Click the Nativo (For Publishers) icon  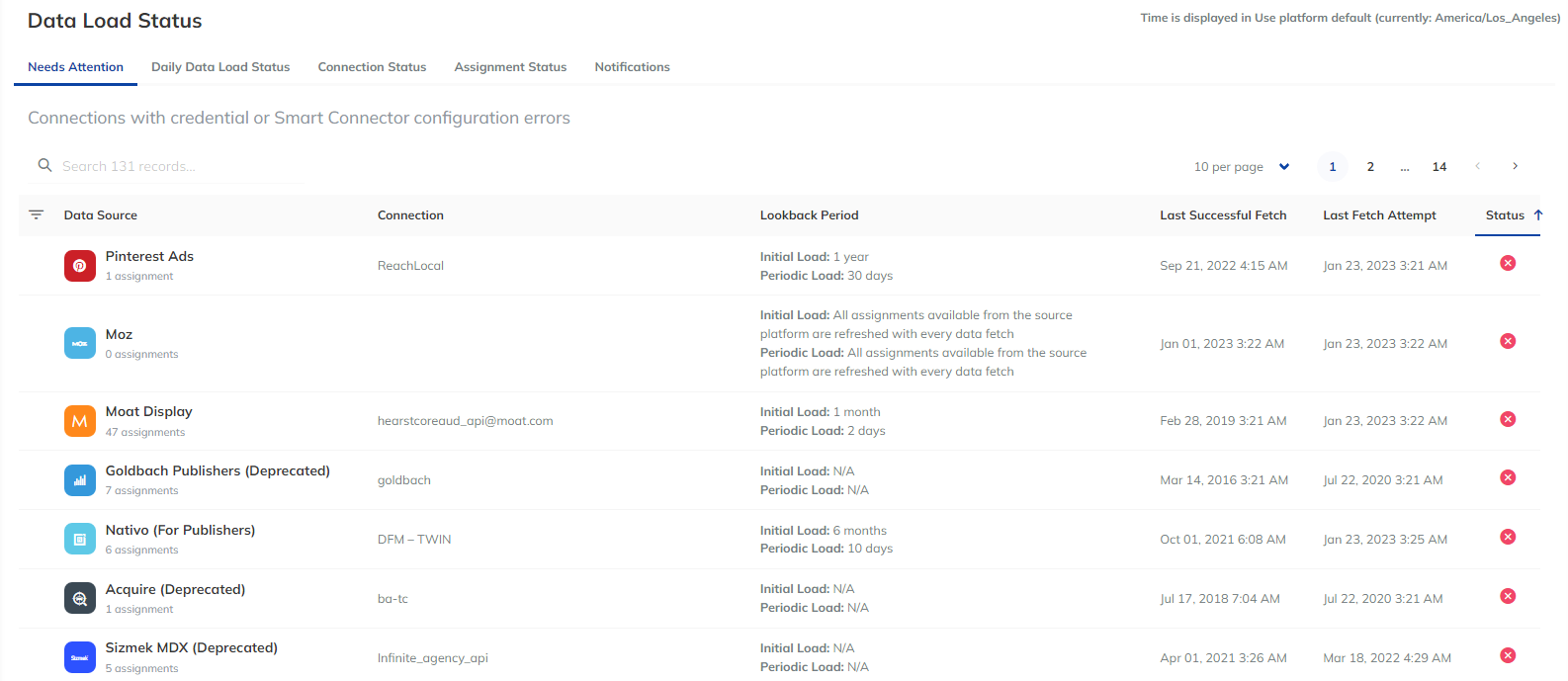80,540
